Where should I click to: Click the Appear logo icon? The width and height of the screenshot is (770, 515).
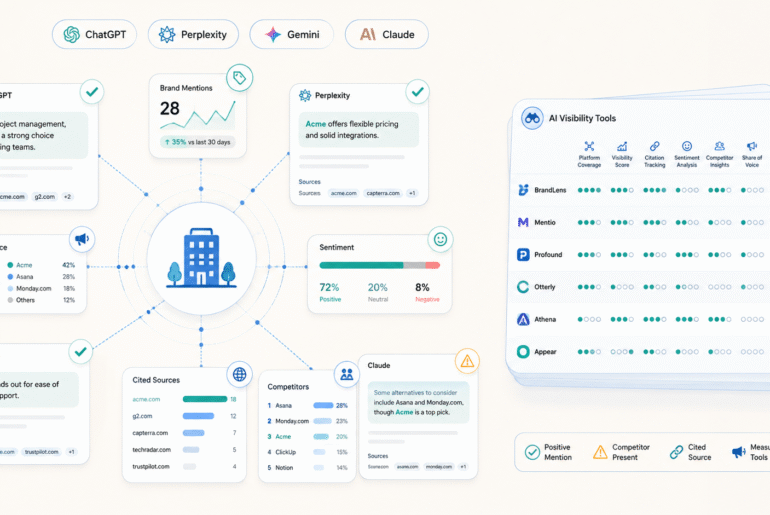[x=523, y=352]
